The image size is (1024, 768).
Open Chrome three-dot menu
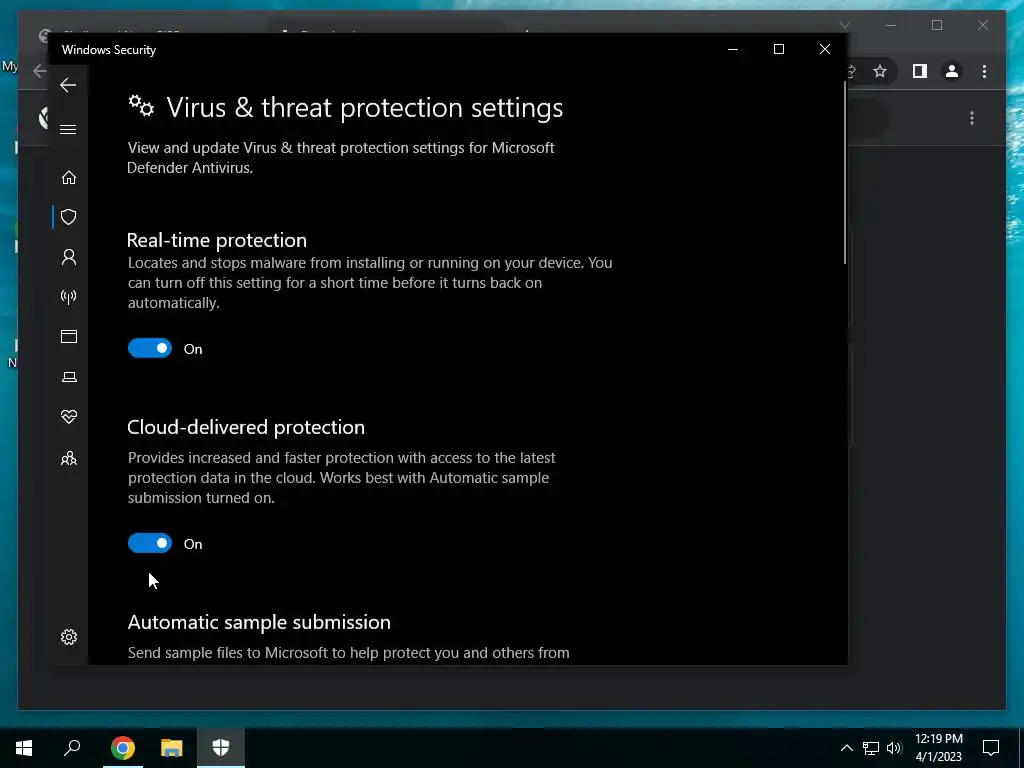click(984, 71)
